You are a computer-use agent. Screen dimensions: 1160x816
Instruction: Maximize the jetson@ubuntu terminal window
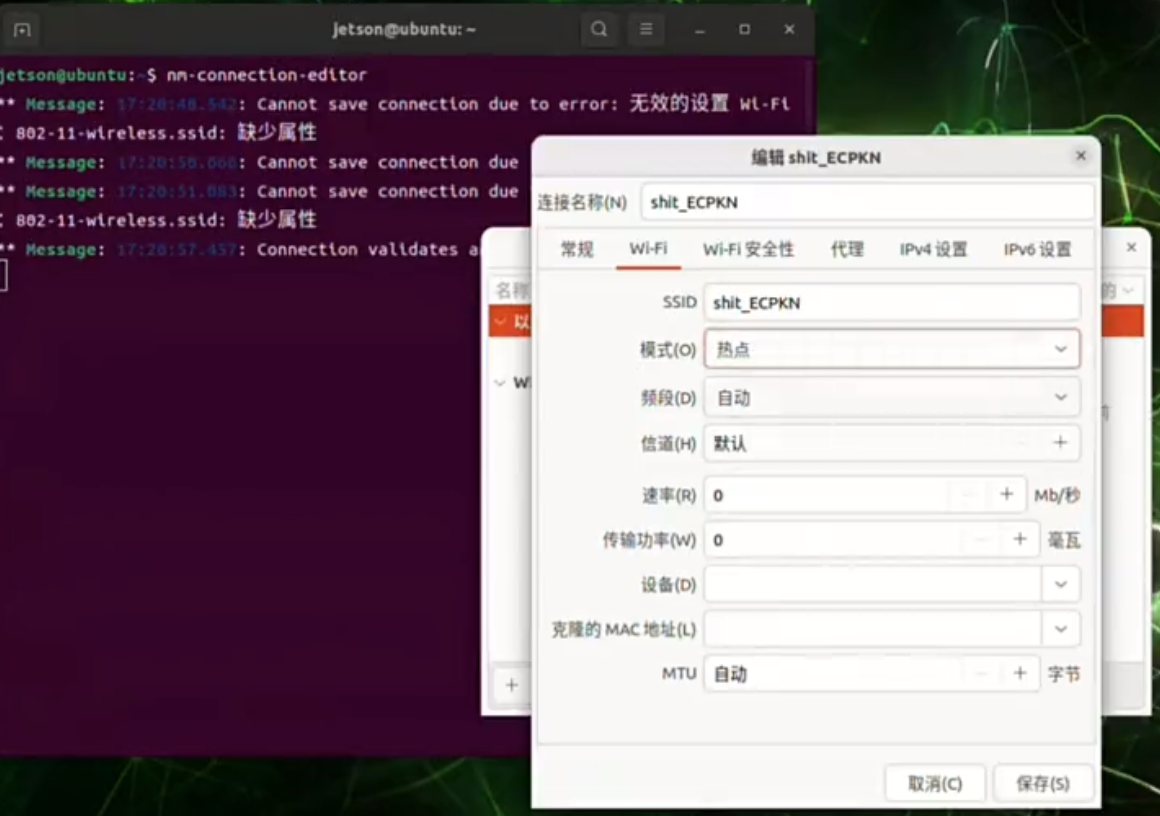744,30
